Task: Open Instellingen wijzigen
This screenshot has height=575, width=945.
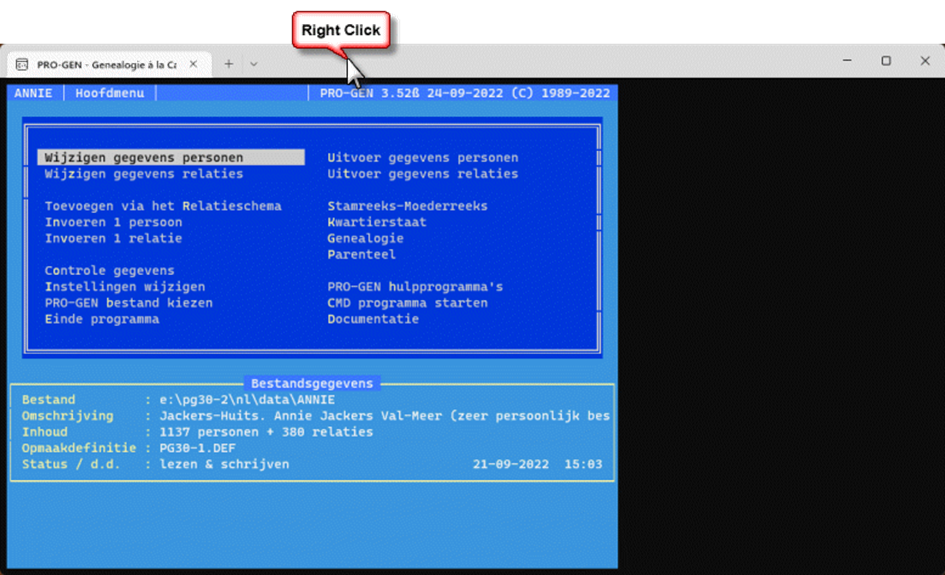Action: pos(125,287)
